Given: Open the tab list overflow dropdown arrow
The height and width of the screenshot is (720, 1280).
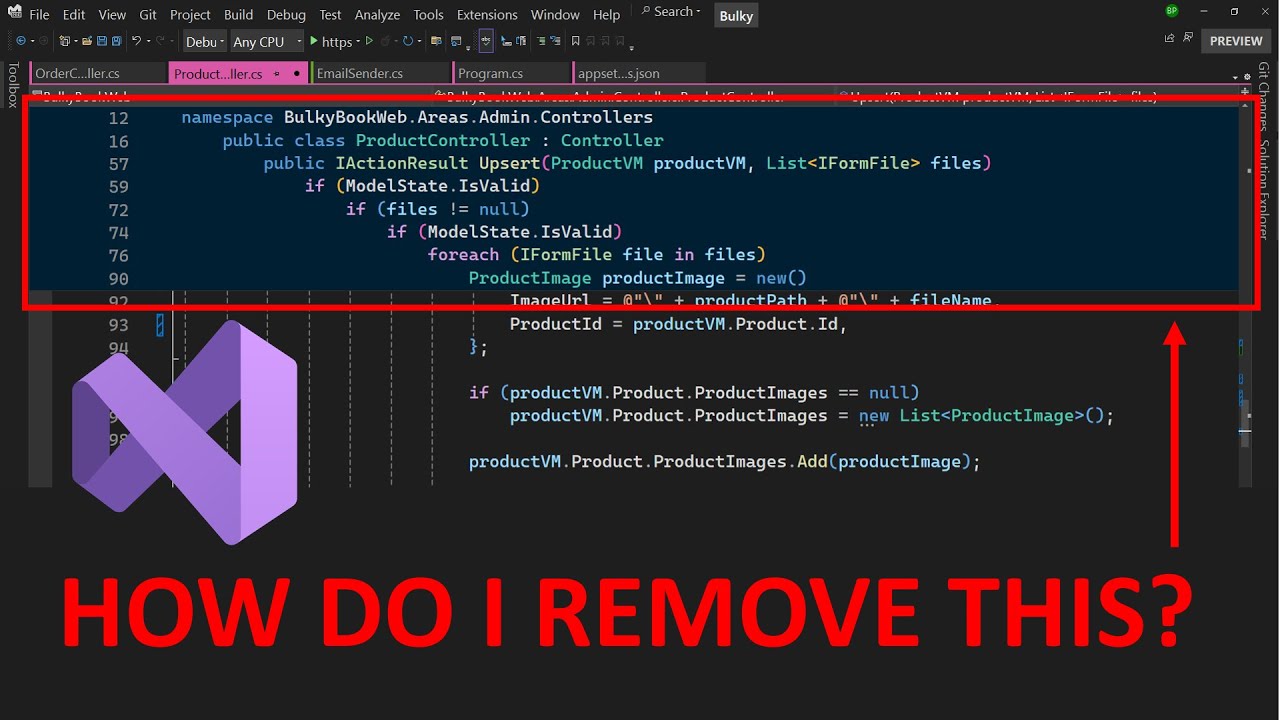Looking at the screenshot, I should click(1233, 76).
